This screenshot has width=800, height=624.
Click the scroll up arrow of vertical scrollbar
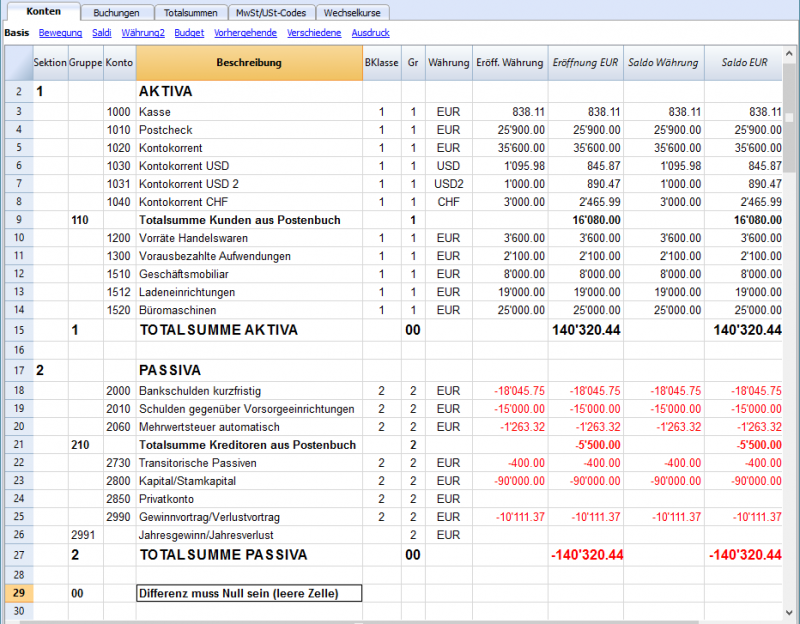[x=789, y=53]
